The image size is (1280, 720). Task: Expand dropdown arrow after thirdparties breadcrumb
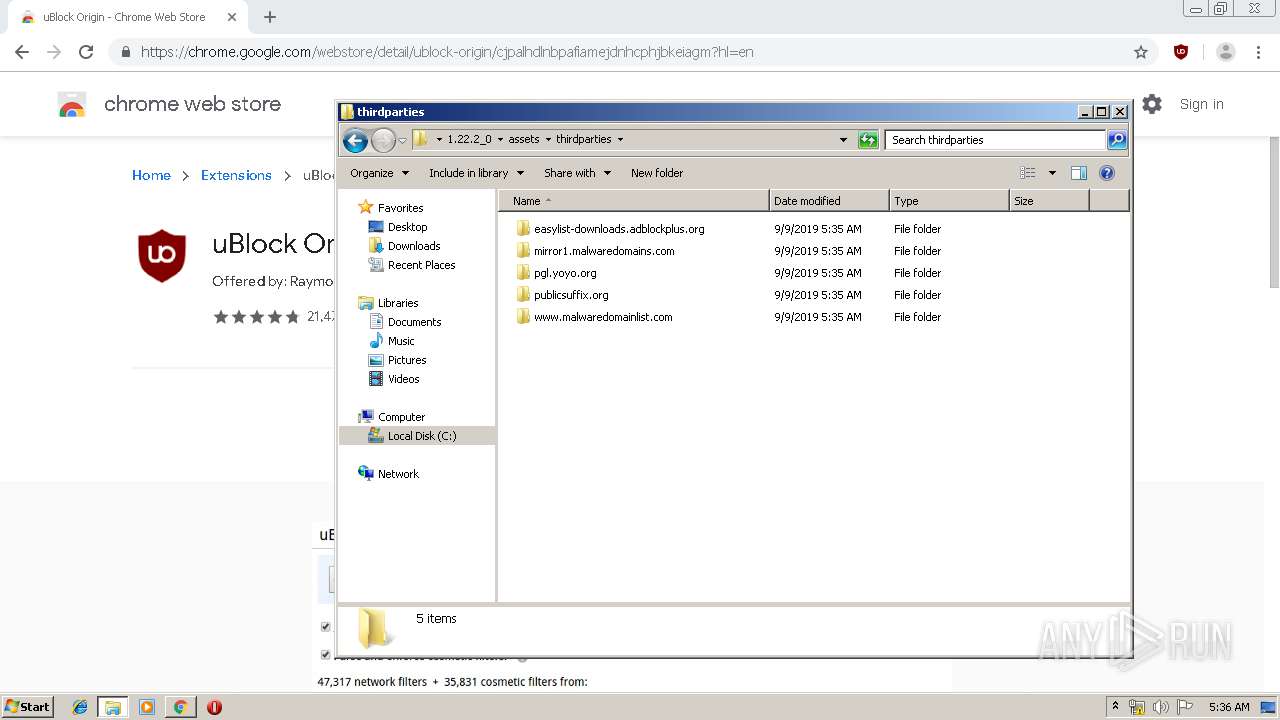(620, 140)
